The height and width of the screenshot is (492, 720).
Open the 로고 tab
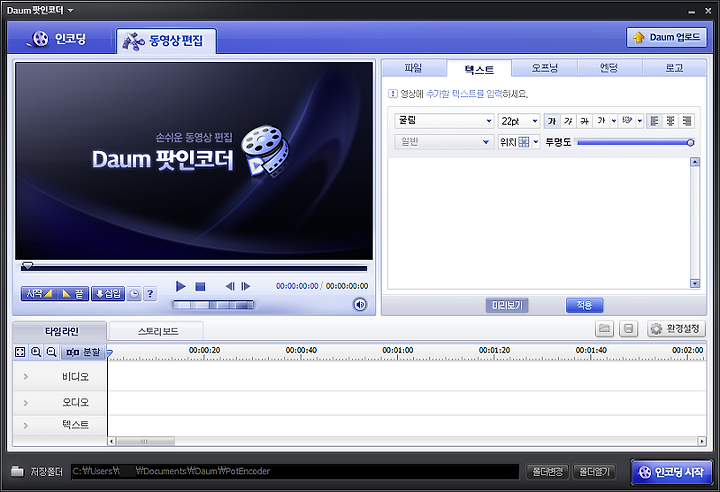[x=674, y=68]
